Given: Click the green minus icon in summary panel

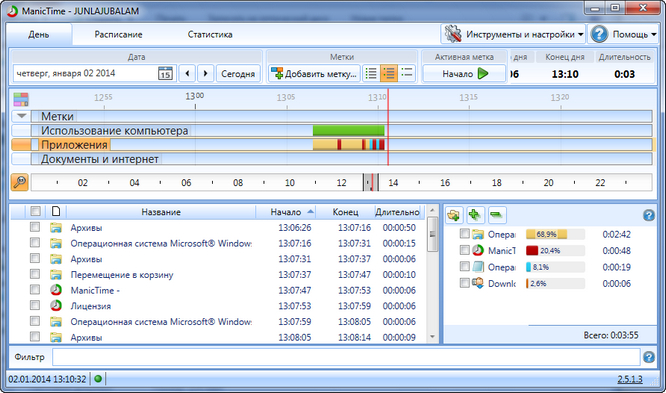Looking at the screenshot, I should (x=497, y=215).
